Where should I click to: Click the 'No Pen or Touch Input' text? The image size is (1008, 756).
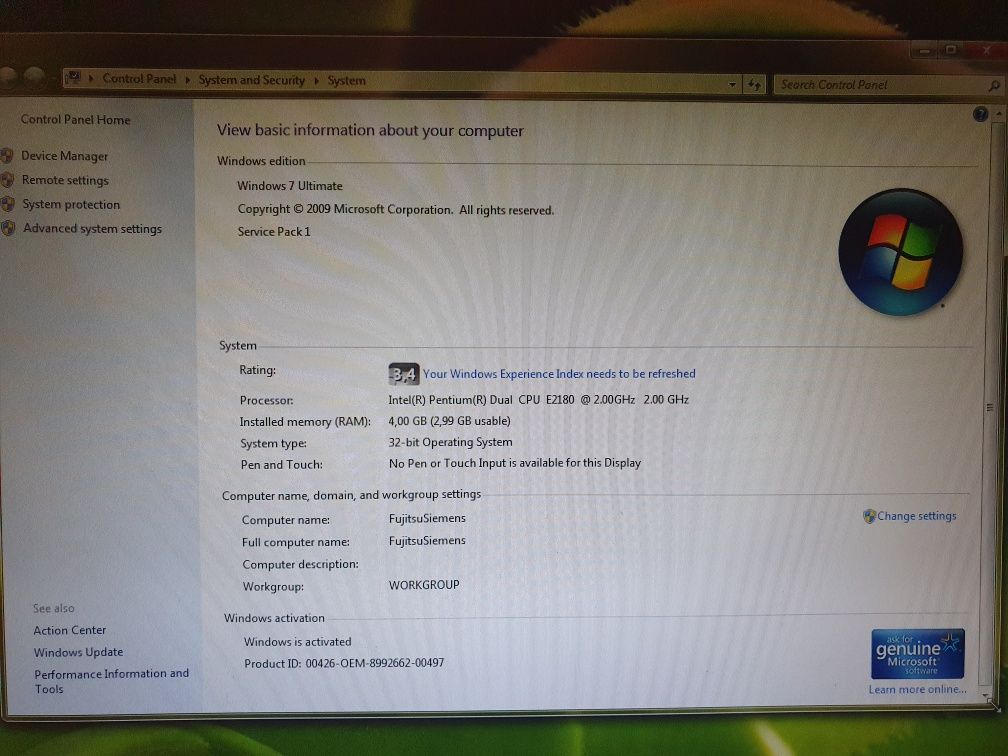(515, 463)
